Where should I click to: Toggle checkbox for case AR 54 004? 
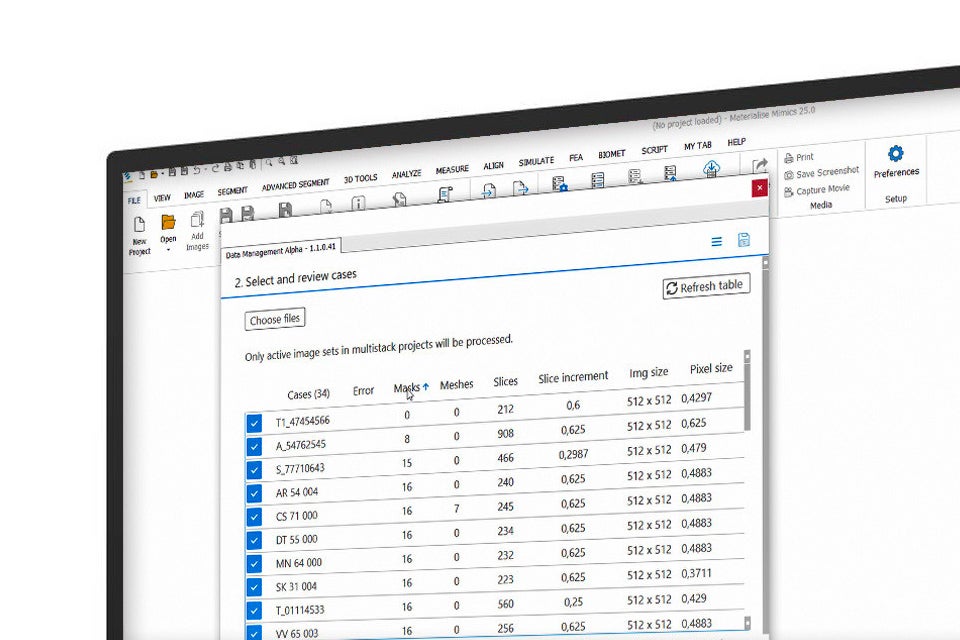pyautogui.click(x=255, y=493)
